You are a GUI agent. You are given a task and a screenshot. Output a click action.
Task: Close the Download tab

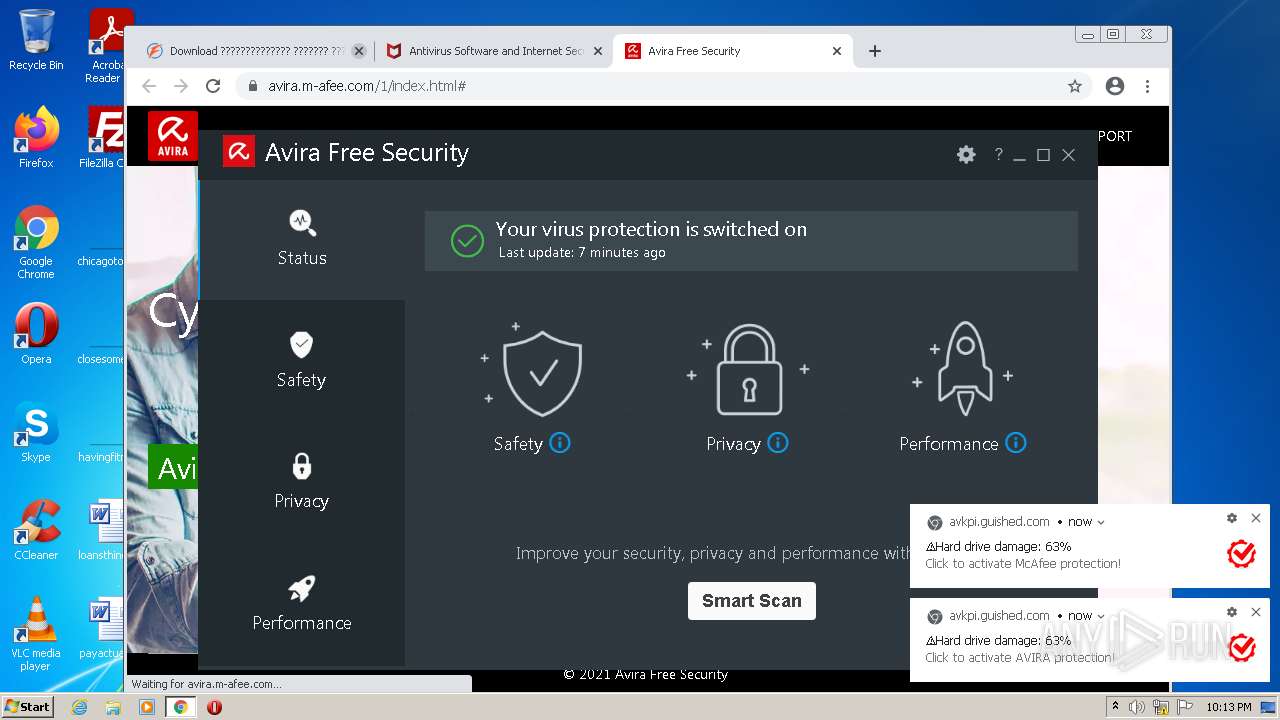coord(359,51)
